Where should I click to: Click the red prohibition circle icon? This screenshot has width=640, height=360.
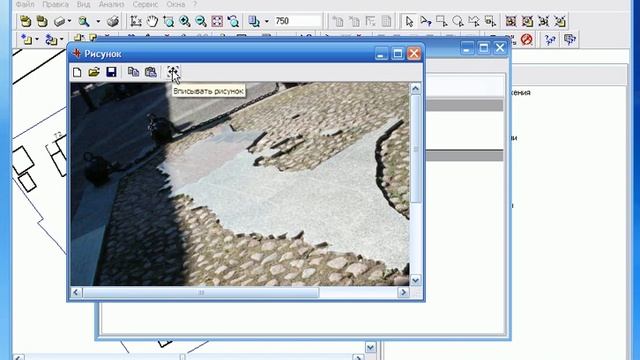point(527,40)
